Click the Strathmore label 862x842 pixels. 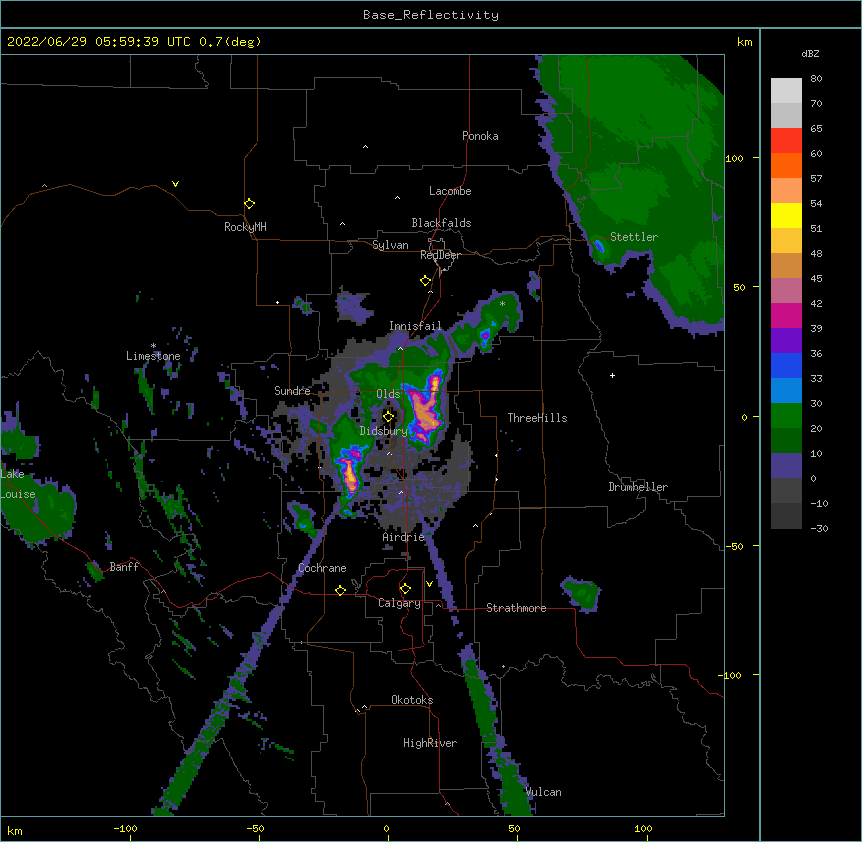pos(516,608)
